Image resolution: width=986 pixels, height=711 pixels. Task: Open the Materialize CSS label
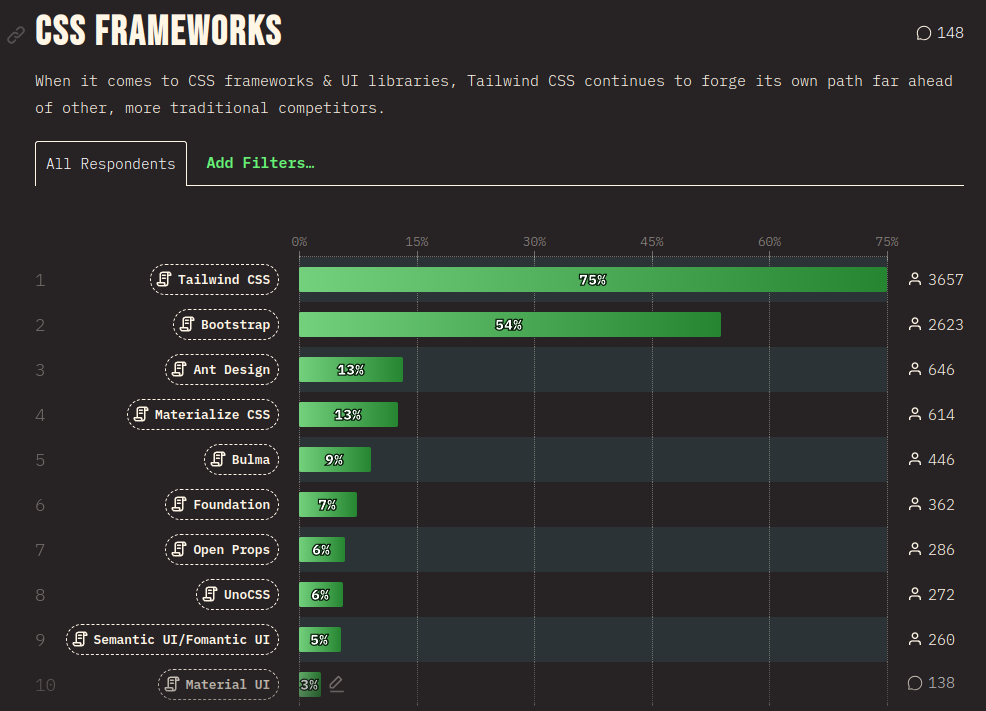203,415
